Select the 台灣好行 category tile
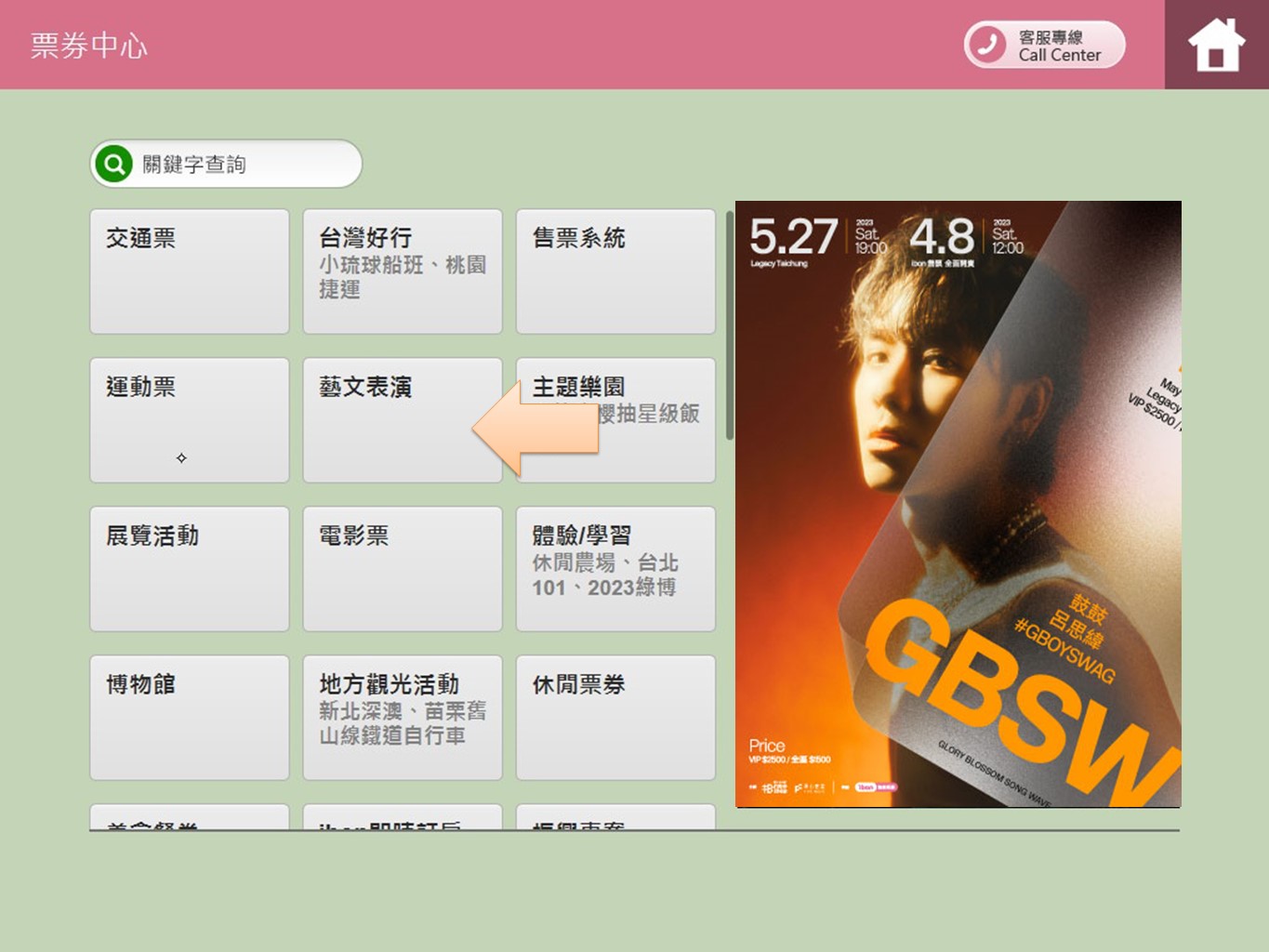1269x952 pixels. 403,271
